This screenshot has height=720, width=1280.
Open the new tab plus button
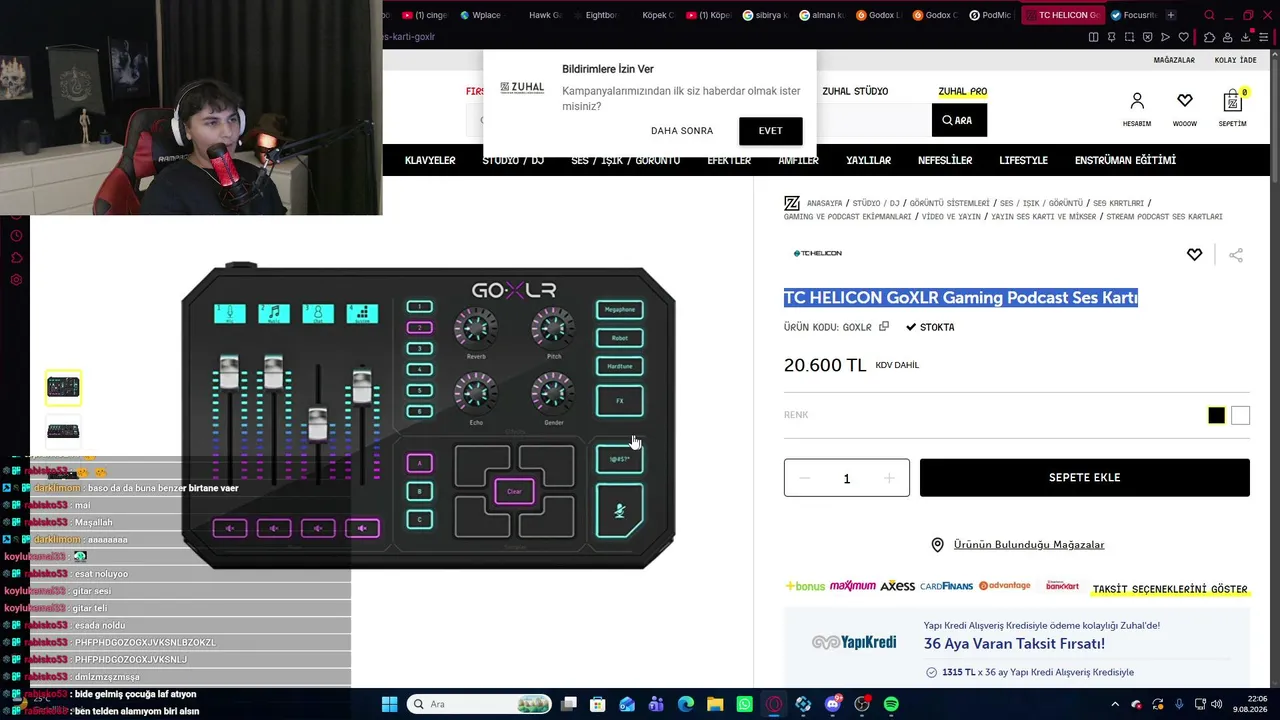point(1171,15)
